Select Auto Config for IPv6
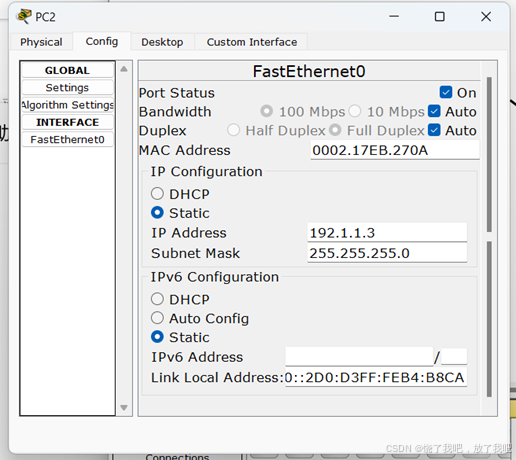The height and width of the screenshot is (460, 516). pos(157,318)
